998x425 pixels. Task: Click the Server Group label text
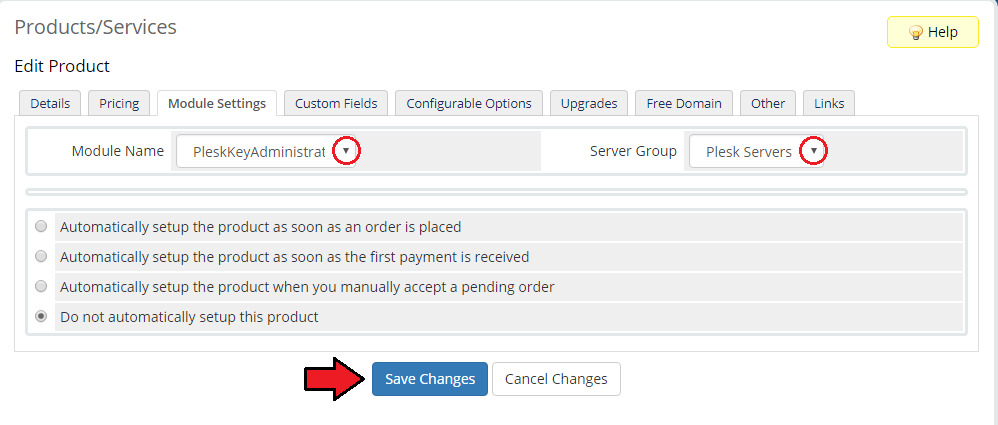[633, 151]
